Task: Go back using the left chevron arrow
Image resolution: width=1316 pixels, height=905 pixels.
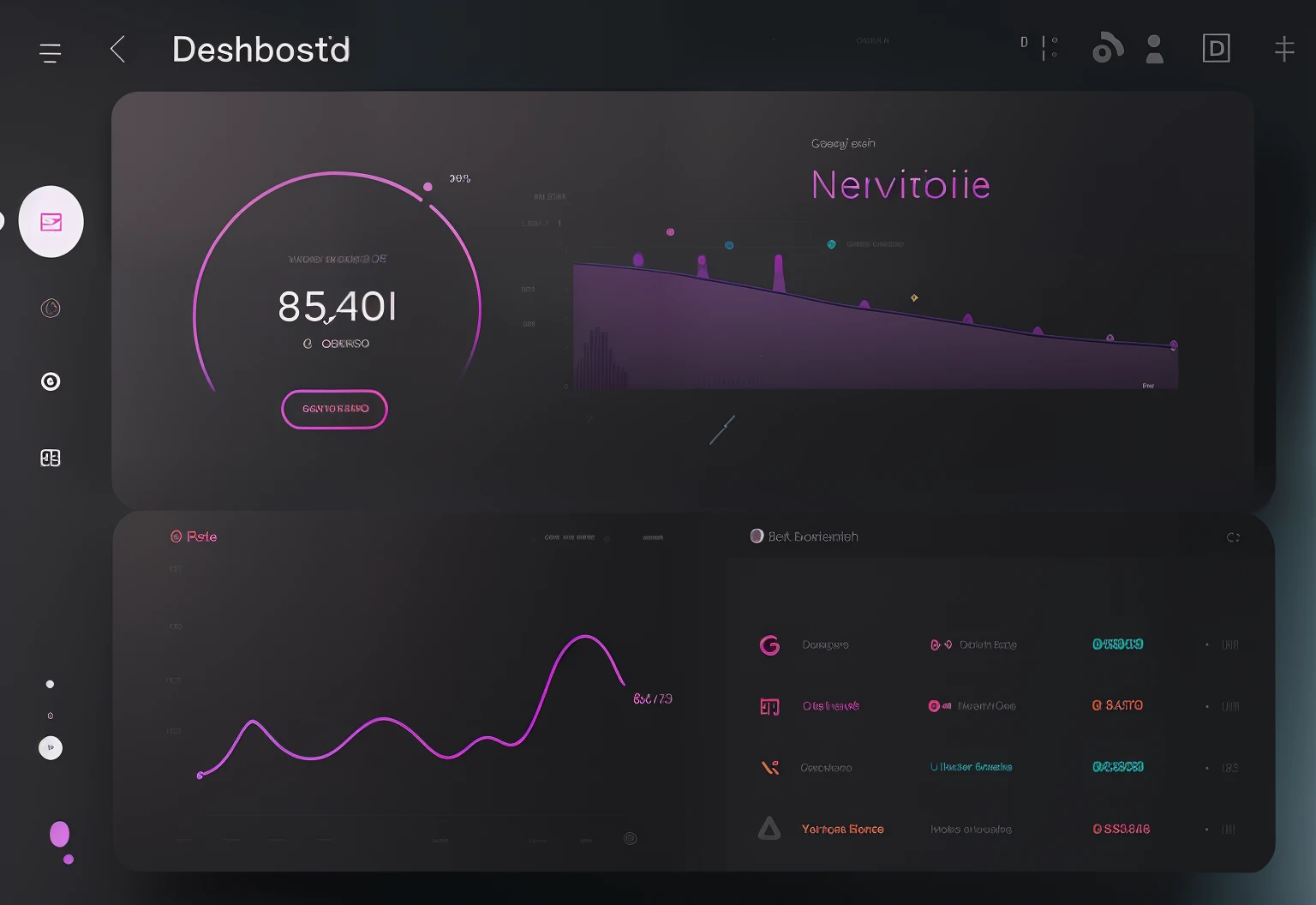Action: coord(118,49)
